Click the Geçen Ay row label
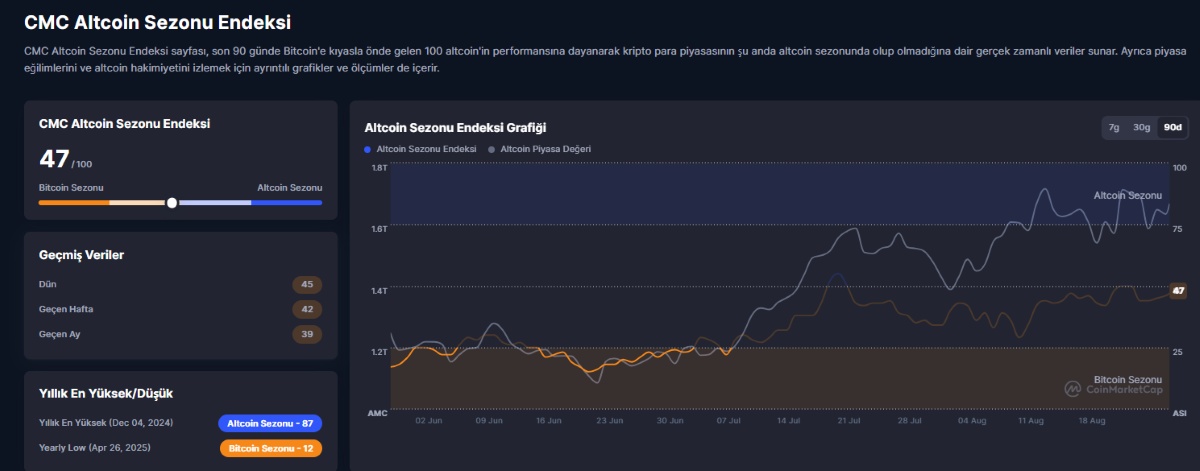The height and width of the screenshot is (471, 1200). point(60,334)
